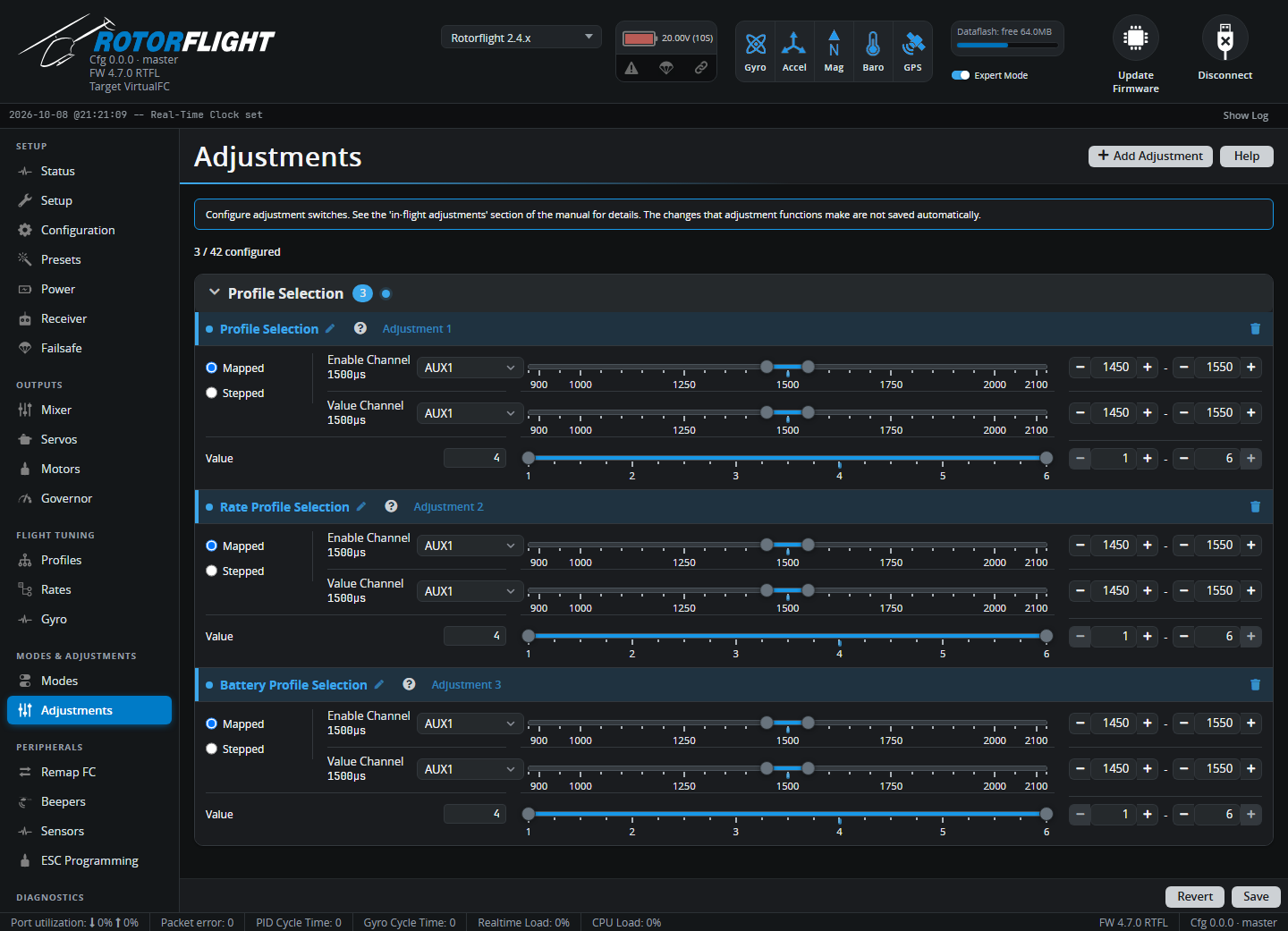Click the failsafe parachute indicator icon

[x=666, y=68]
